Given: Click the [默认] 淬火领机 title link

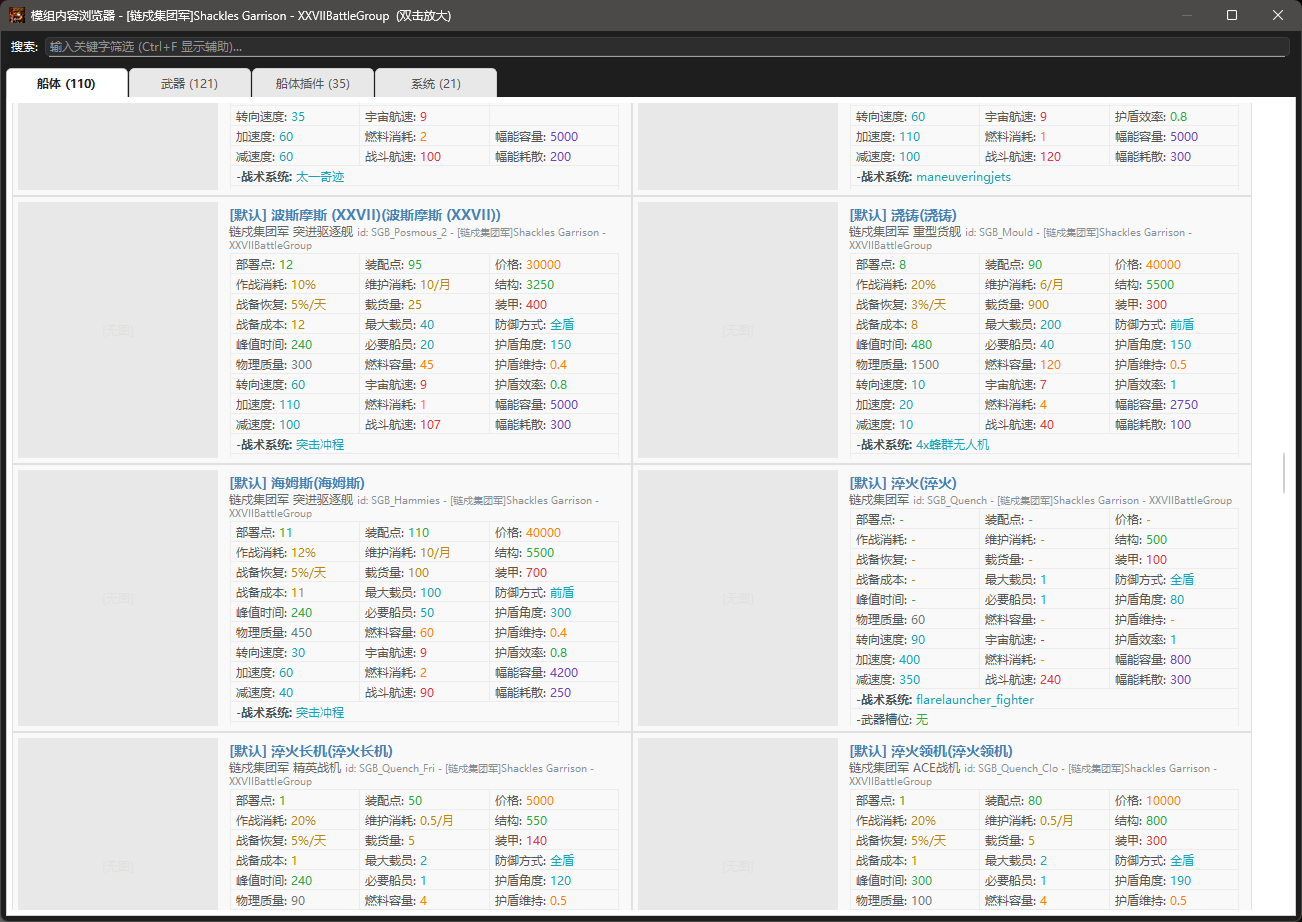Looking at the screenshot, I should coord(931,751).
